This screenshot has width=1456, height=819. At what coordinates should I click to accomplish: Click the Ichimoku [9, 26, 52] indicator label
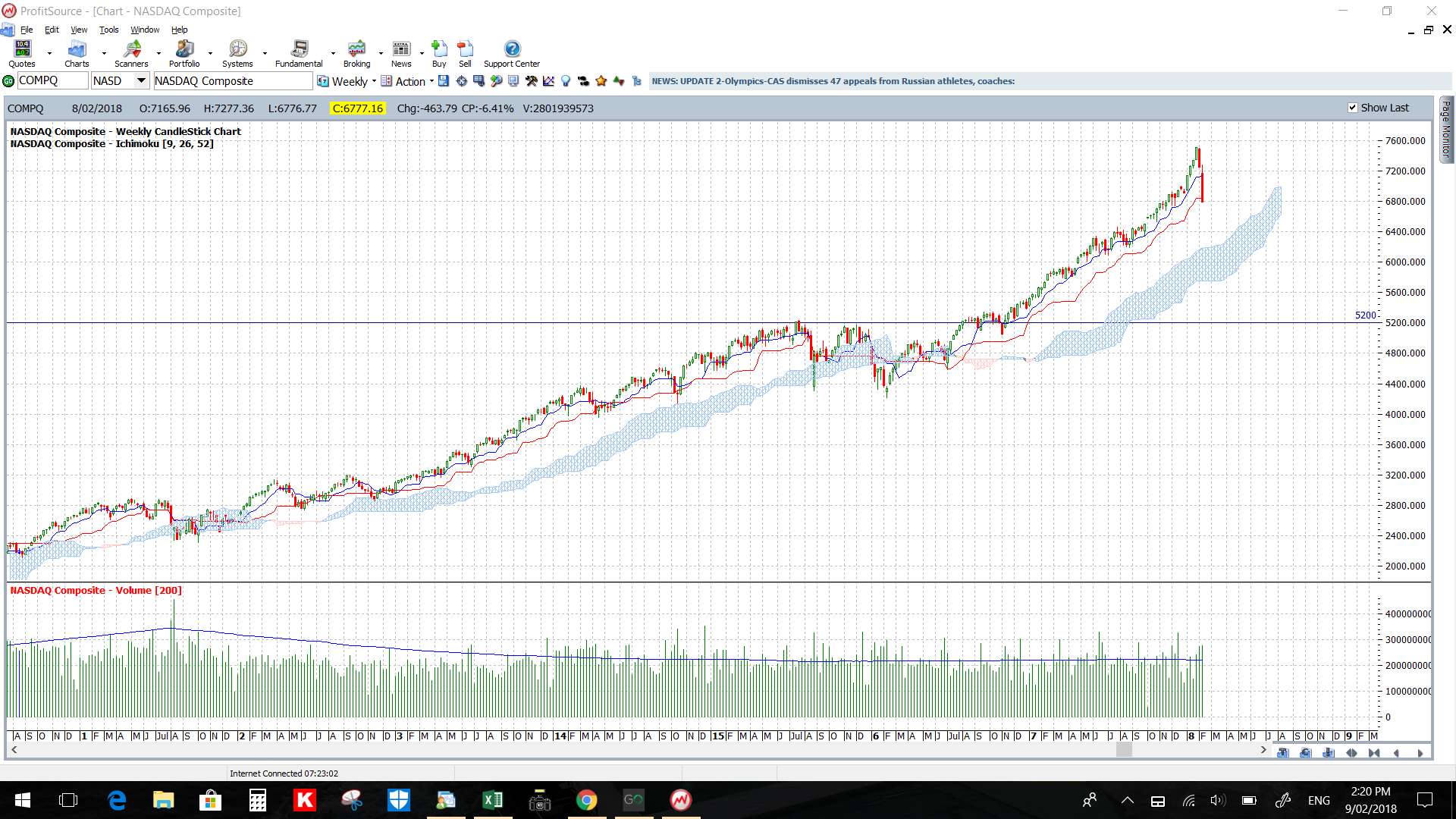point(111,143)
